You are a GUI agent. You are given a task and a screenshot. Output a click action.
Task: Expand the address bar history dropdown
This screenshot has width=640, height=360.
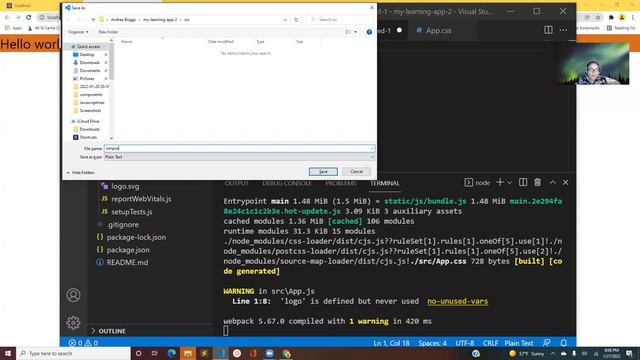285,20
